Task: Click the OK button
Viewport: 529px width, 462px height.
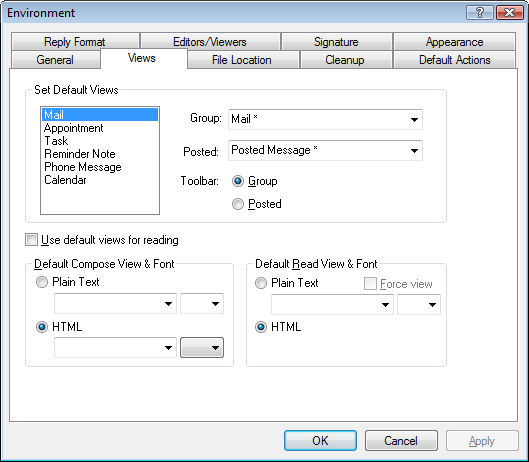Action: point(321,441)
